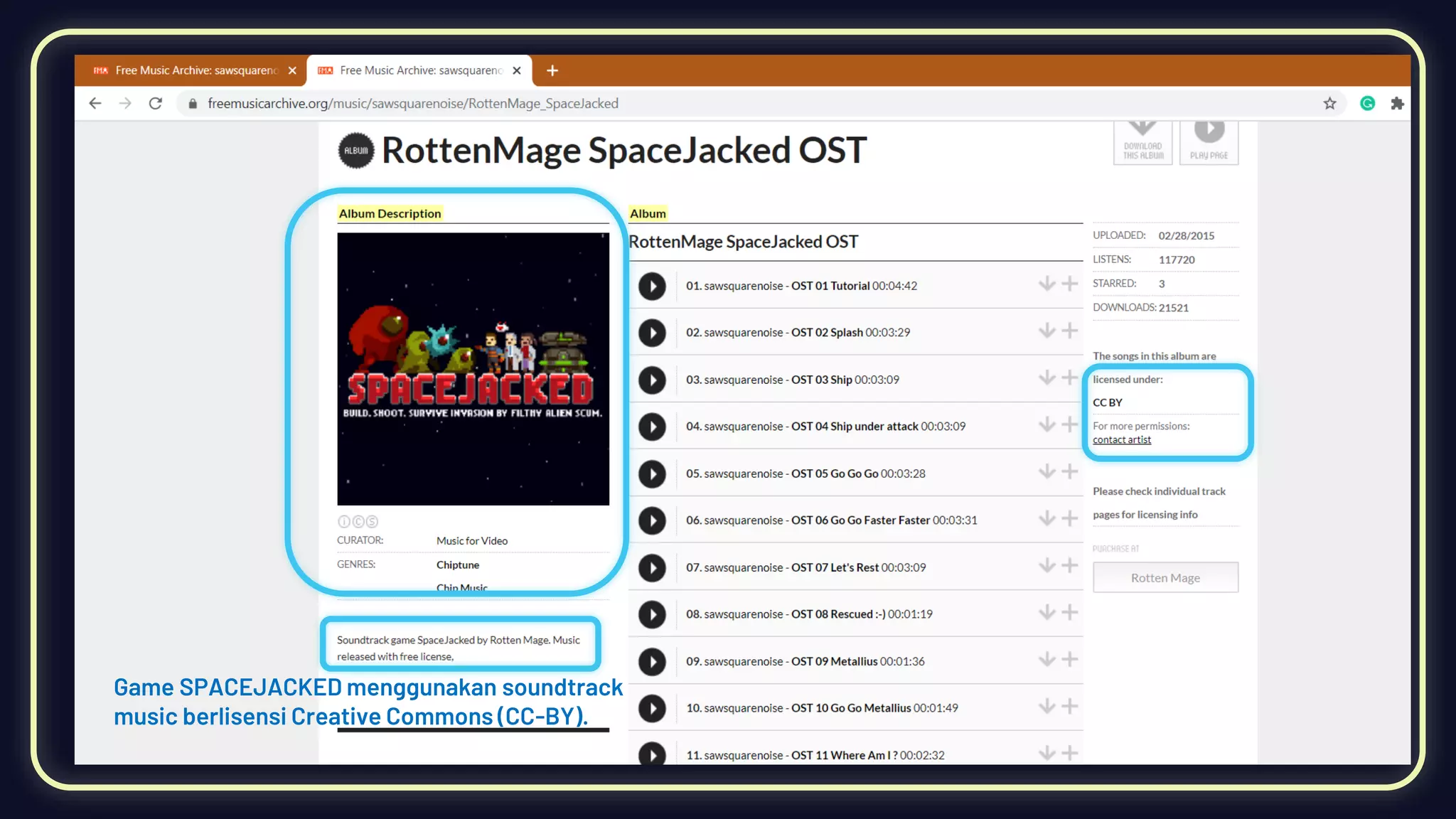Image resolution: width=1456 pixels, height=819 pixels.
Task: Open the browser extensions puzzle icon
Action: click(1397, 103)
